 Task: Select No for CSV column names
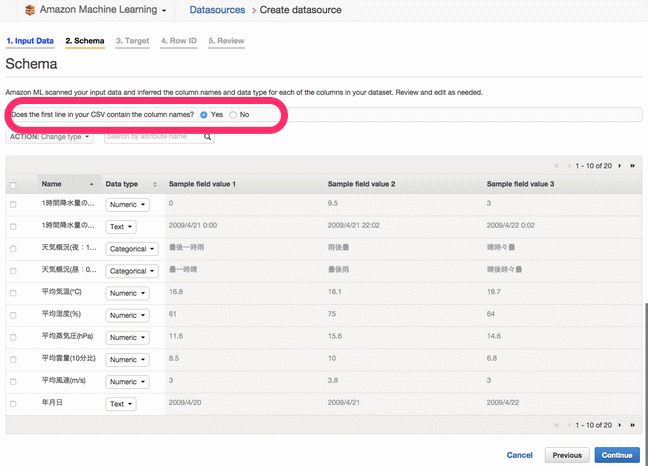233,115
